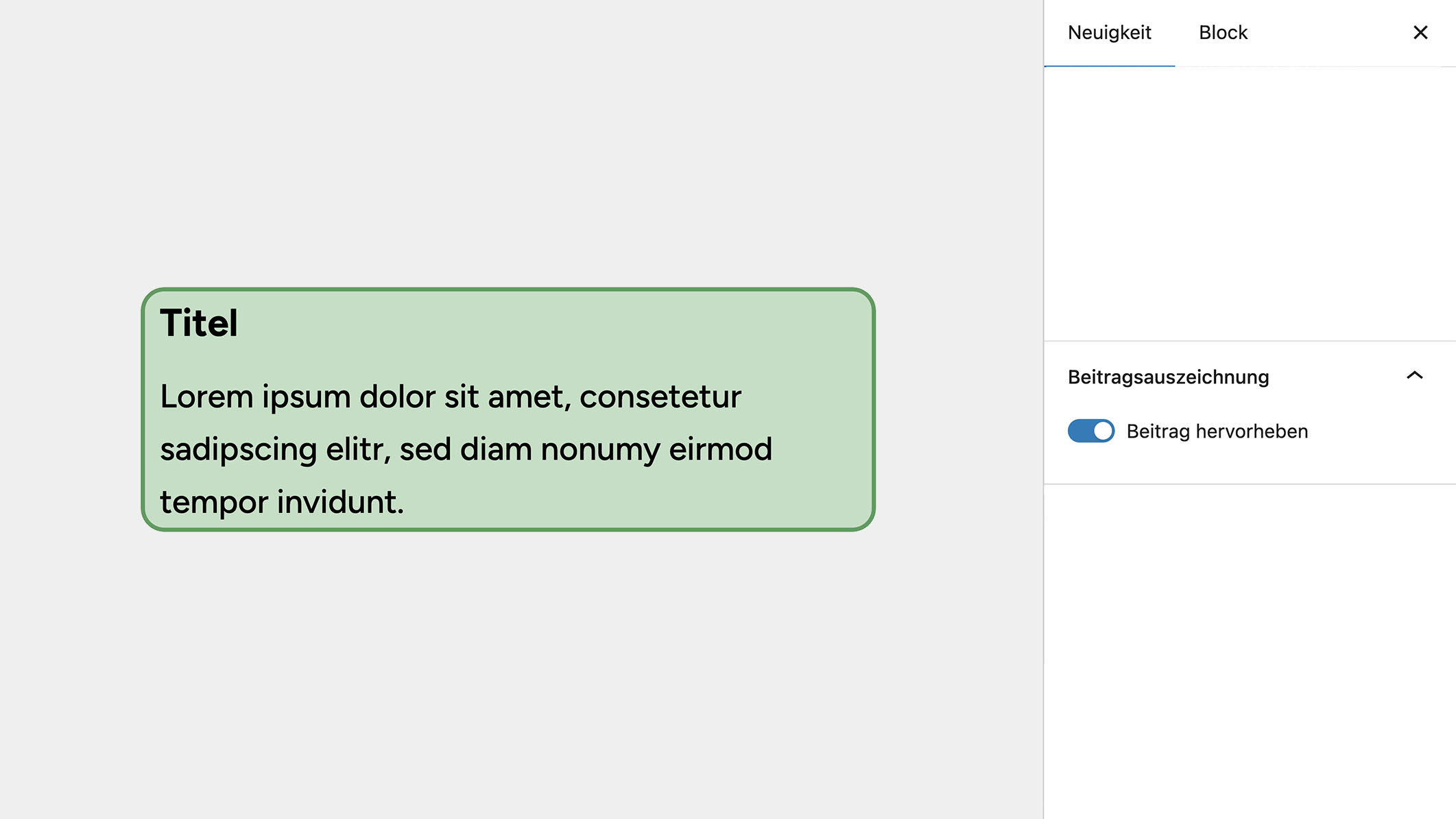The width and height of the screenshot is (1456, 819).
Task: Click the word "nonumy" in paragraph
Action: [x=600, y=450]
